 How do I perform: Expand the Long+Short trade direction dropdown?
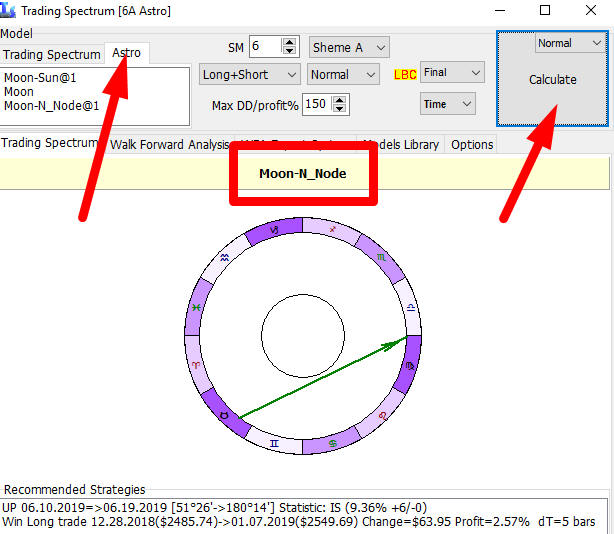(249, 75)
